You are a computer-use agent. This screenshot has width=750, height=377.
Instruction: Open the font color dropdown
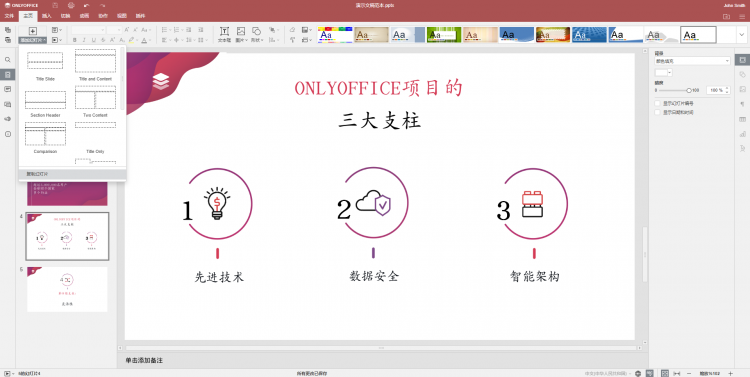coord(150,40)
